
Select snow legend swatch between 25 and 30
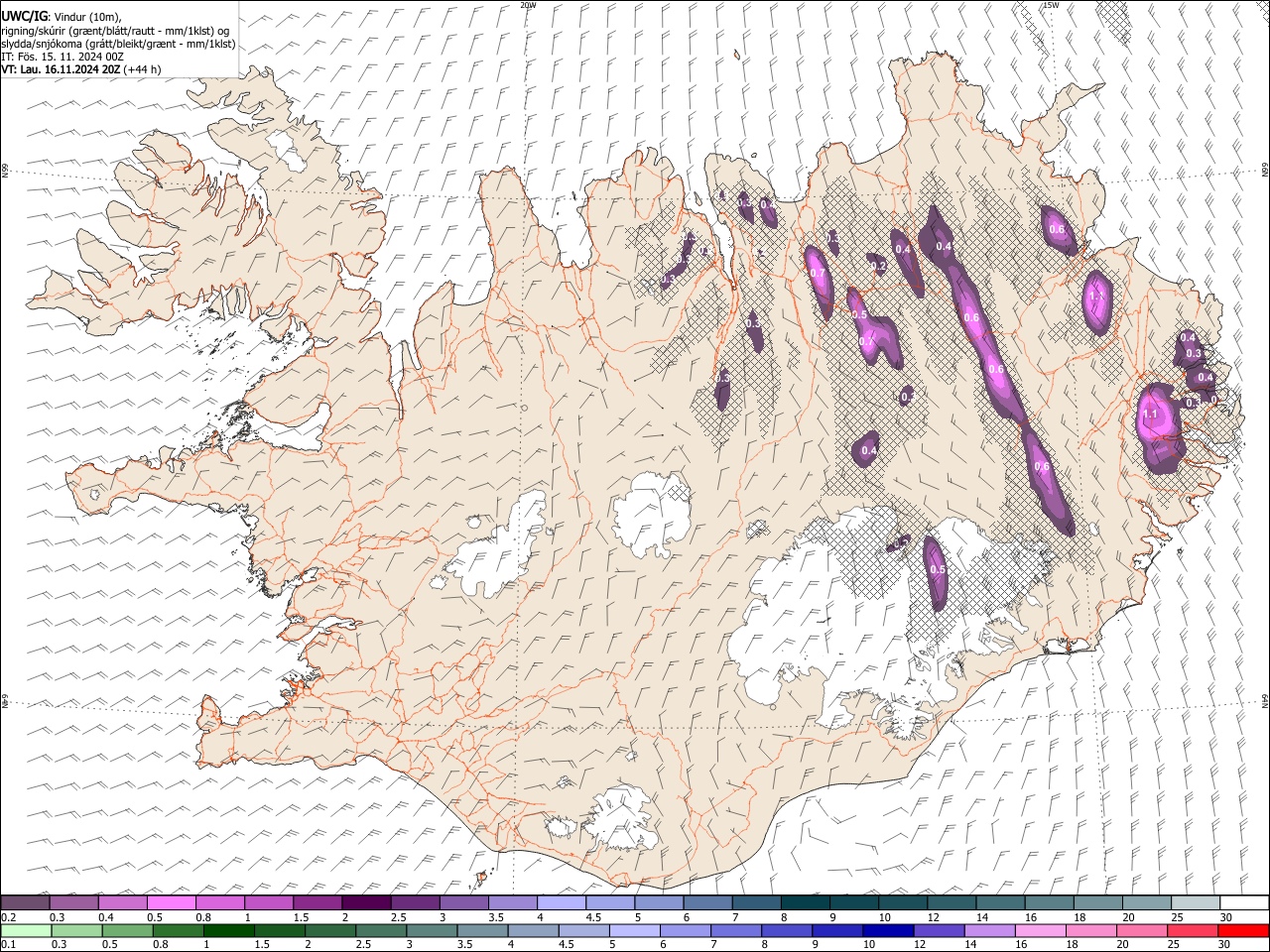point(1196,903)
